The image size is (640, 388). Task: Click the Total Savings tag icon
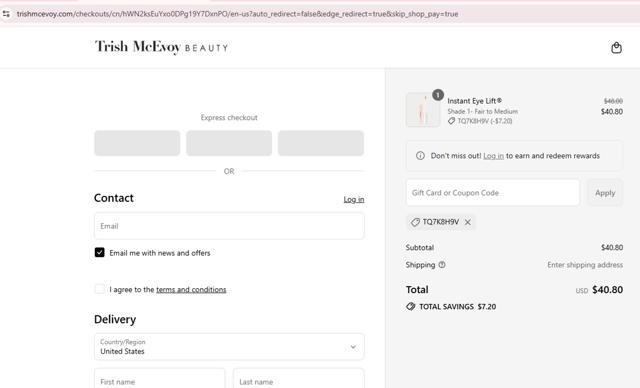coord(411,306)
